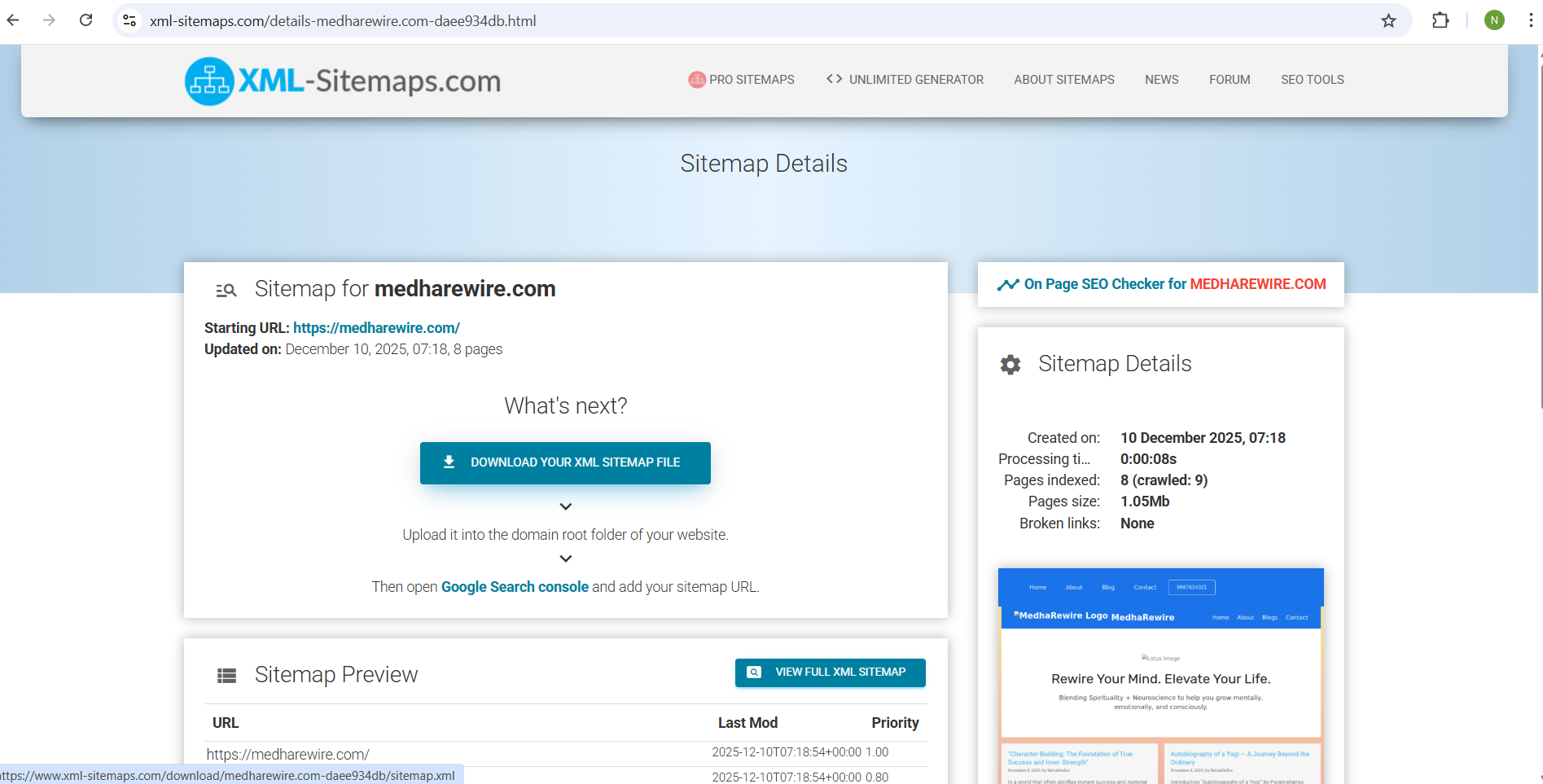Screen dimensions: 1543x784
Task: Reload the page with refresh icon
Action: tap(85, 20)
